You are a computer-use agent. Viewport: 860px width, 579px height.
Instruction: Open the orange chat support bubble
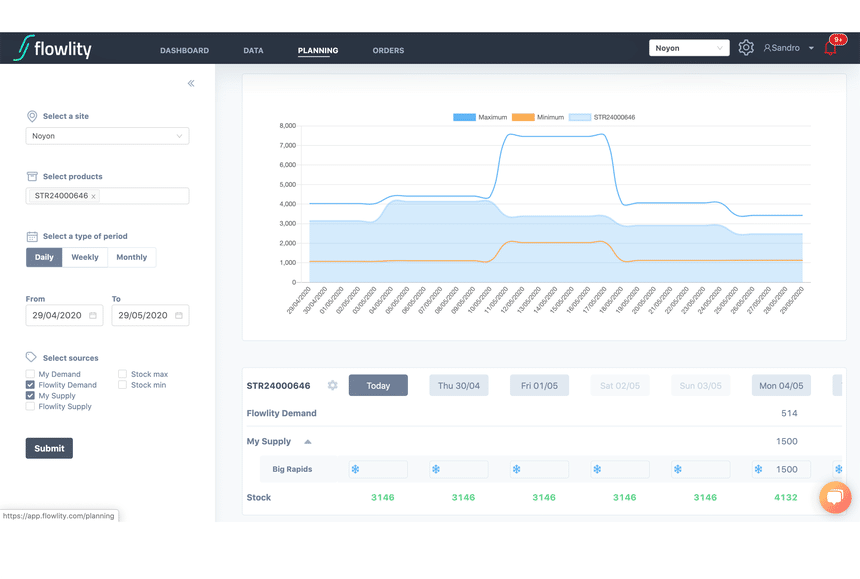click(x=835, y=497)
